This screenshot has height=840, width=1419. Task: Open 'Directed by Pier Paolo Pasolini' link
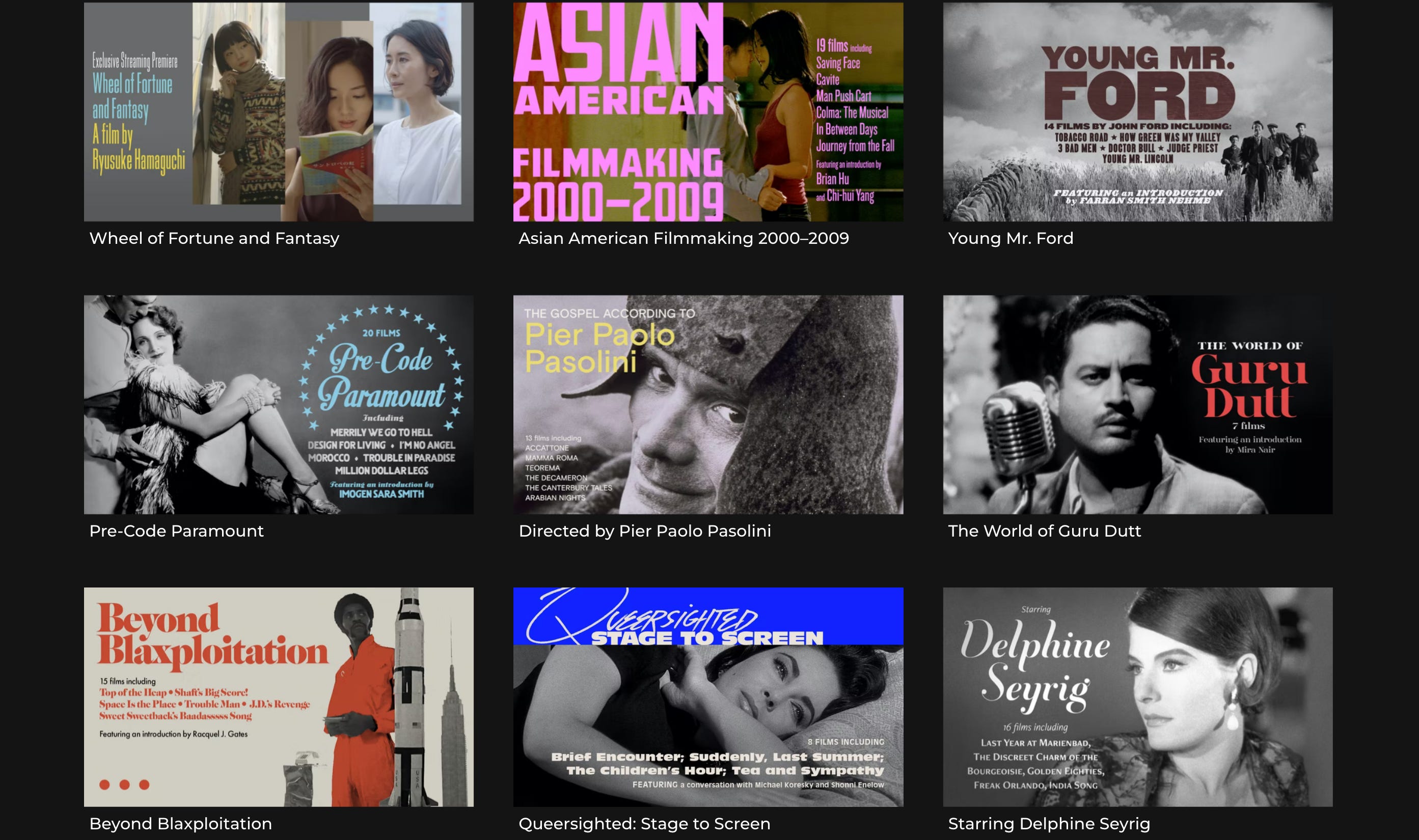pyautogui.click(x=644, y=531)
